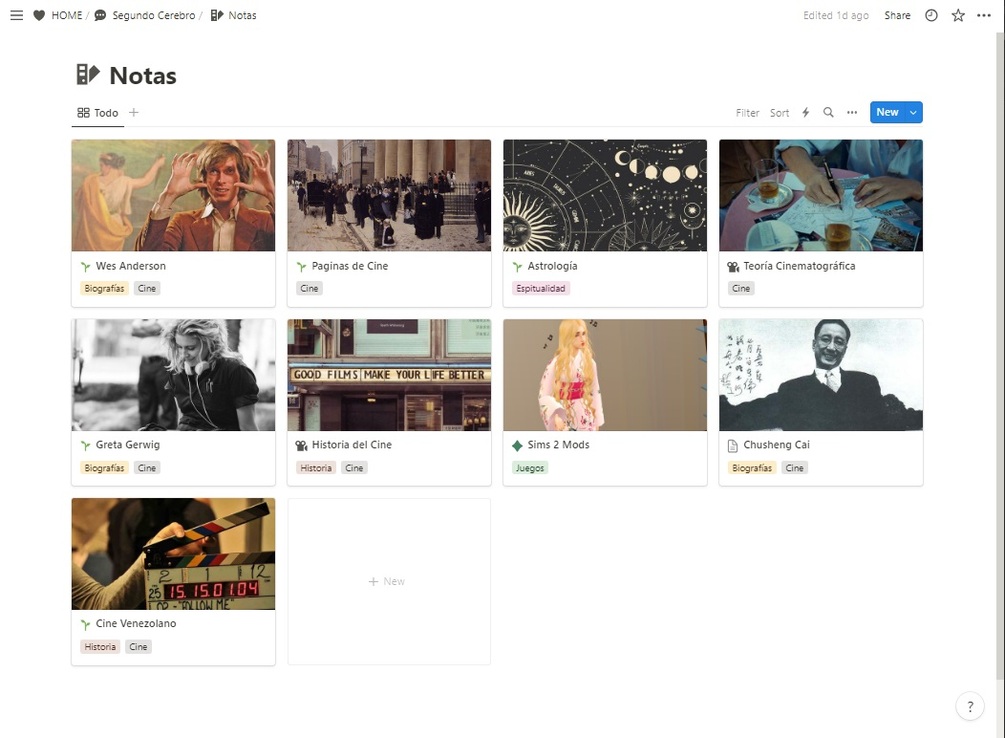Image resolution: width=1005 pixels, height=738 pixels.
Task: Open the database view options ellipsis
Action: click(852, 113)
